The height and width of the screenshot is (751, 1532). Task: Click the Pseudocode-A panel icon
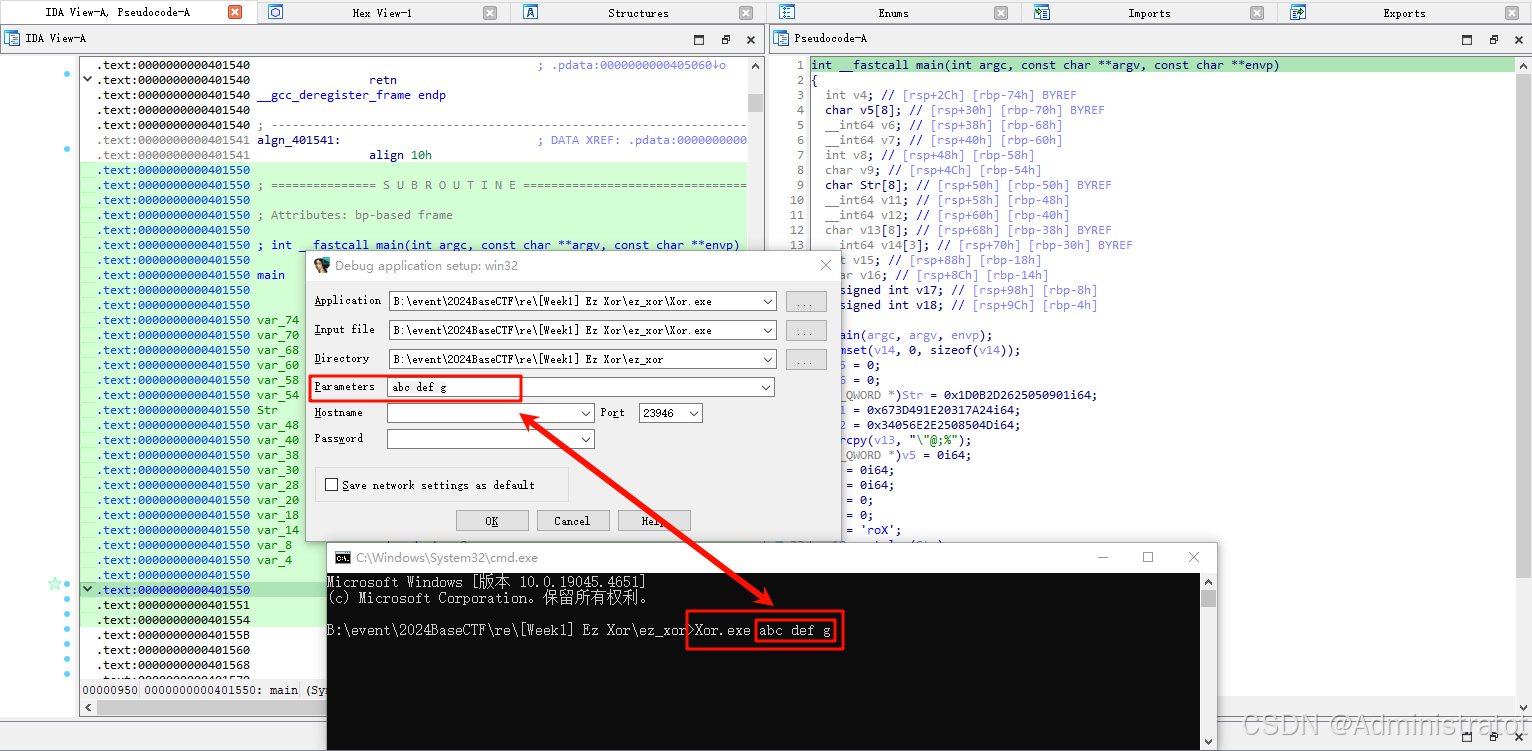(x=781, y=38)
